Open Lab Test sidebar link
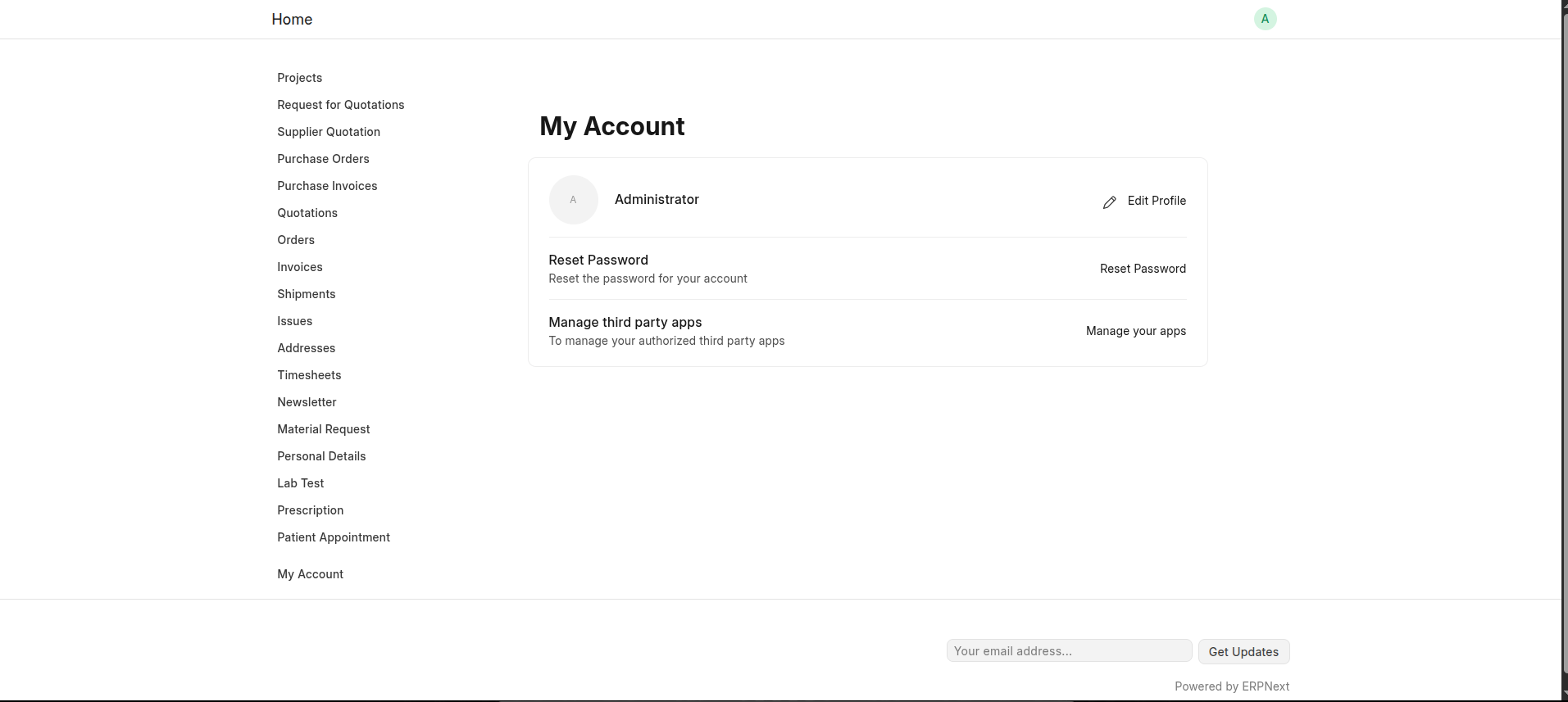1568x702 pixels. [300, 483]
